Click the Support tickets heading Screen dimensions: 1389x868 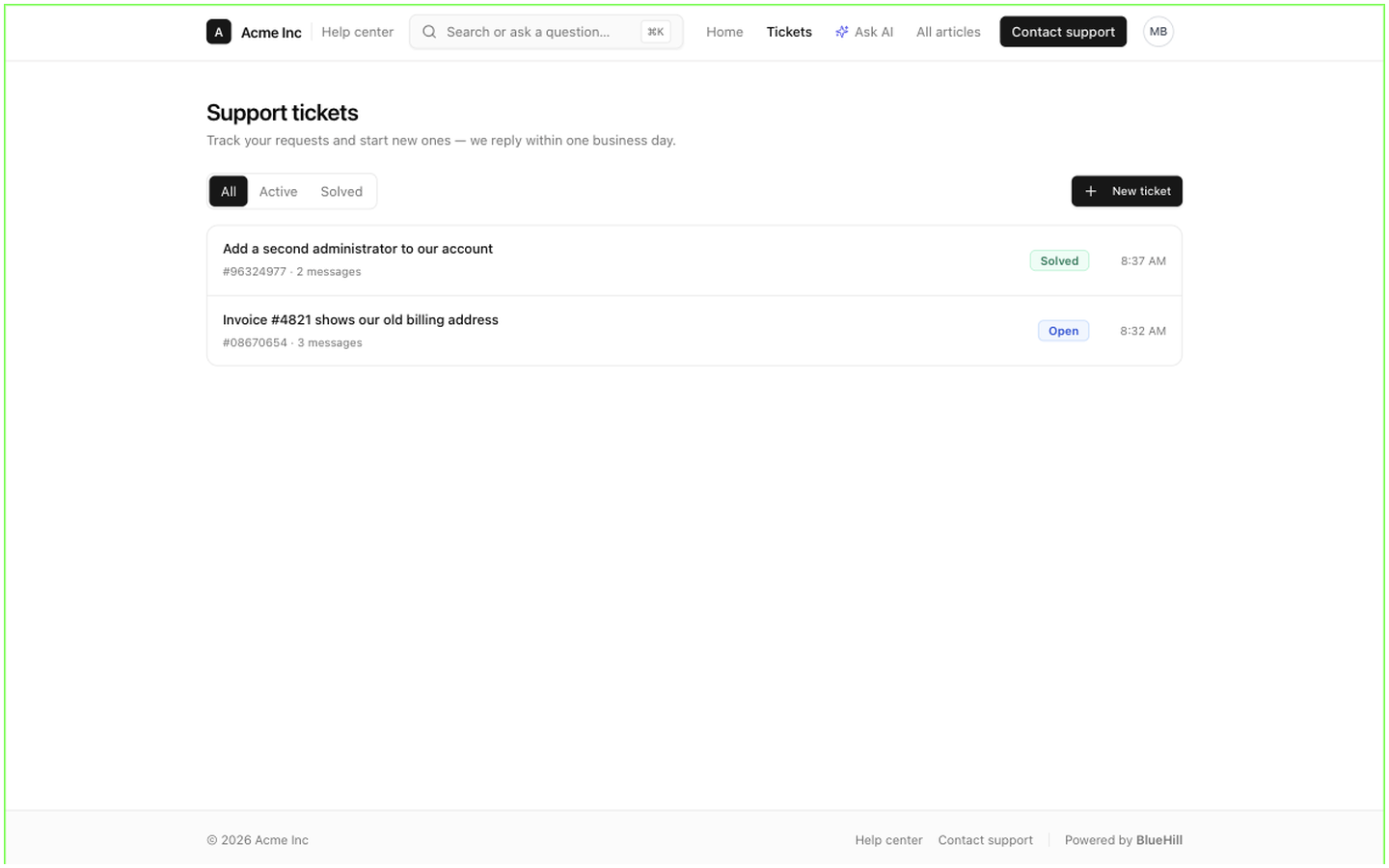tap(283, 113)
